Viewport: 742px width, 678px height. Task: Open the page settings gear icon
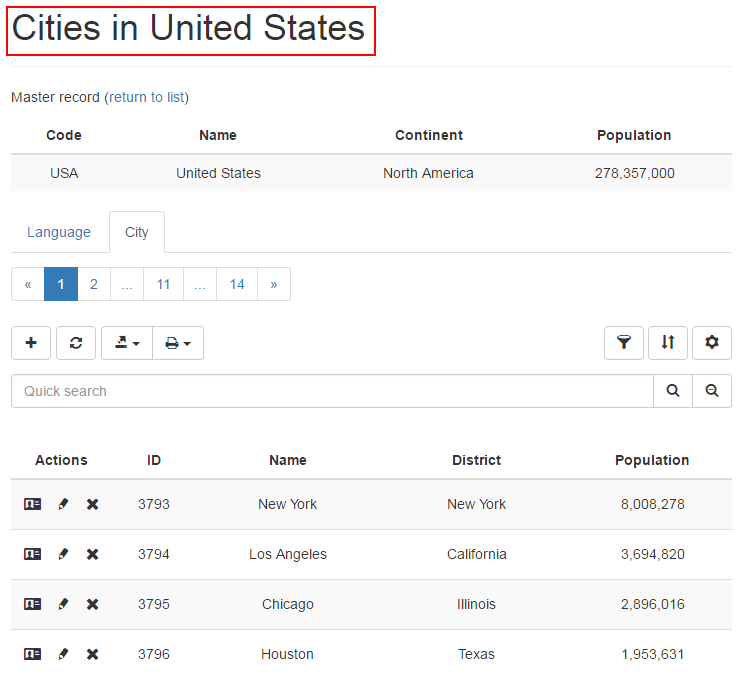[x=712, y=343]
